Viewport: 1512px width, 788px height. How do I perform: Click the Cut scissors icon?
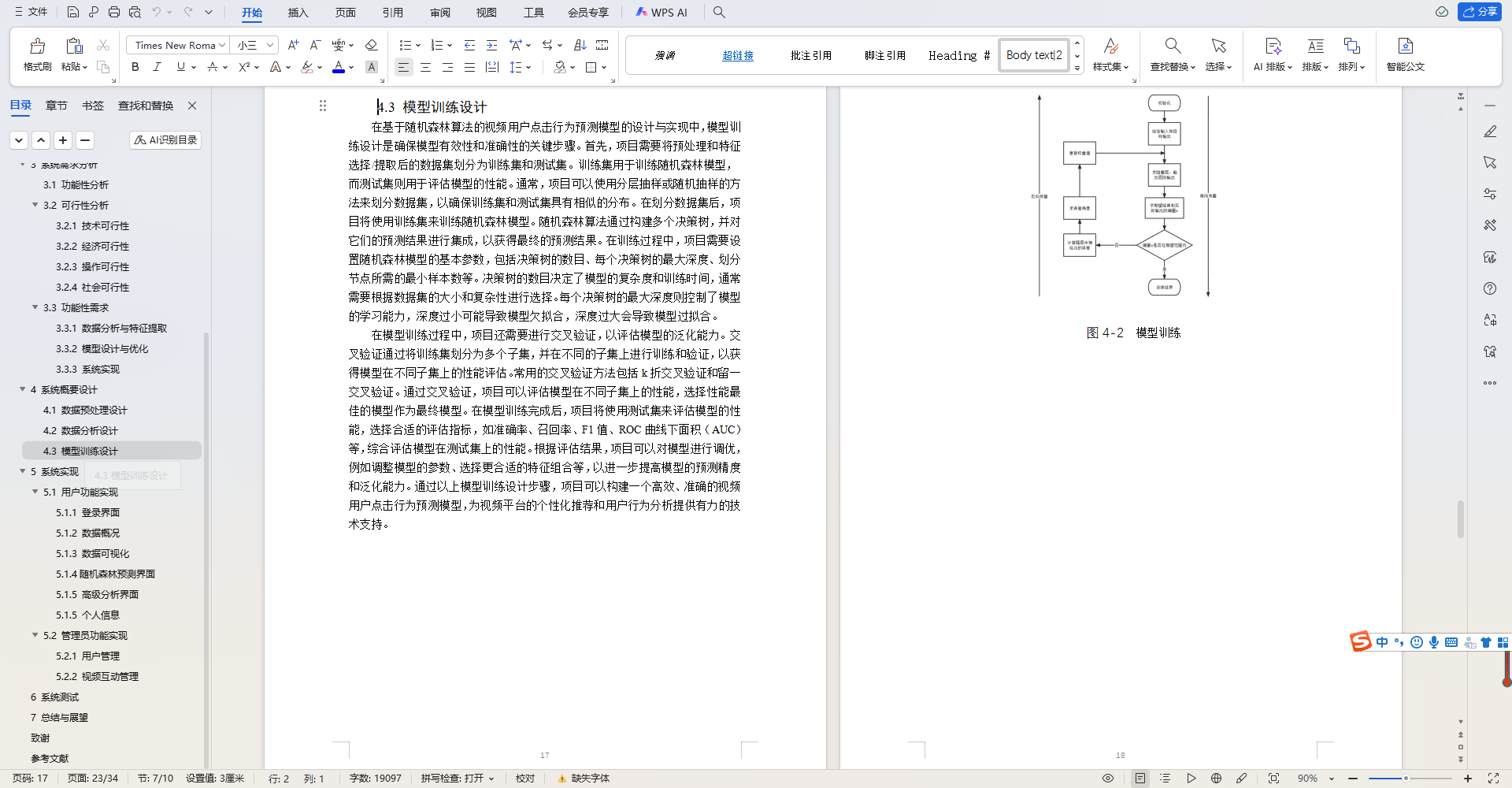point(103,45)
